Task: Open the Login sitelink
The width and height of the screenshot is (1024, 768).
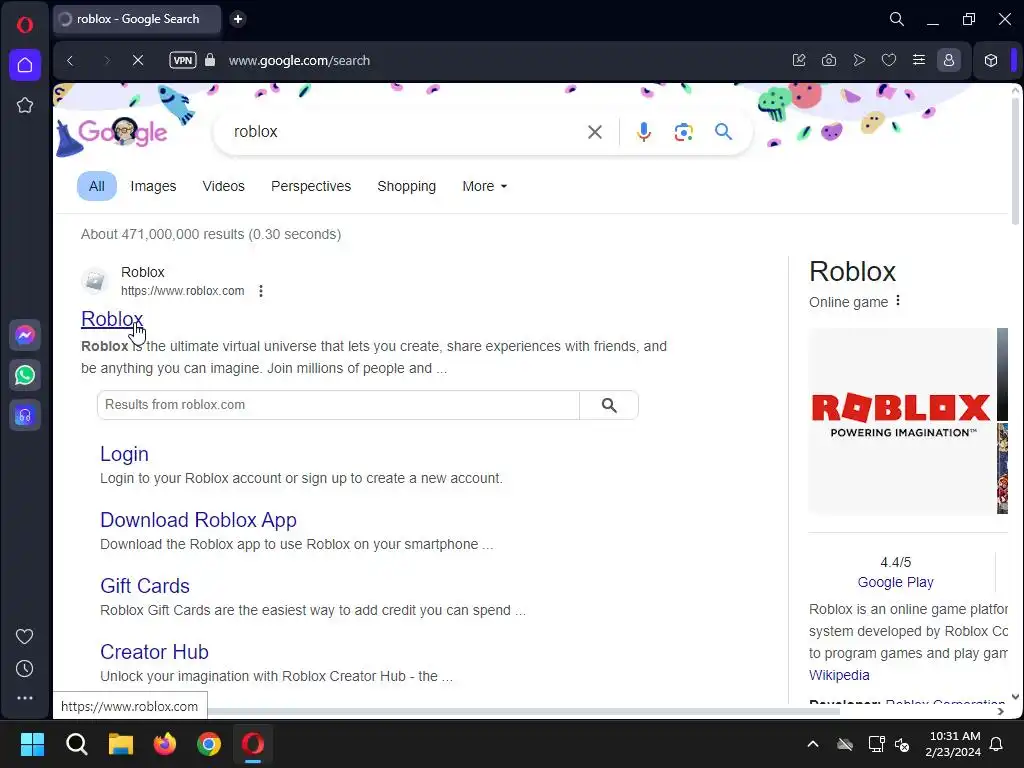Action: point(124,454)
